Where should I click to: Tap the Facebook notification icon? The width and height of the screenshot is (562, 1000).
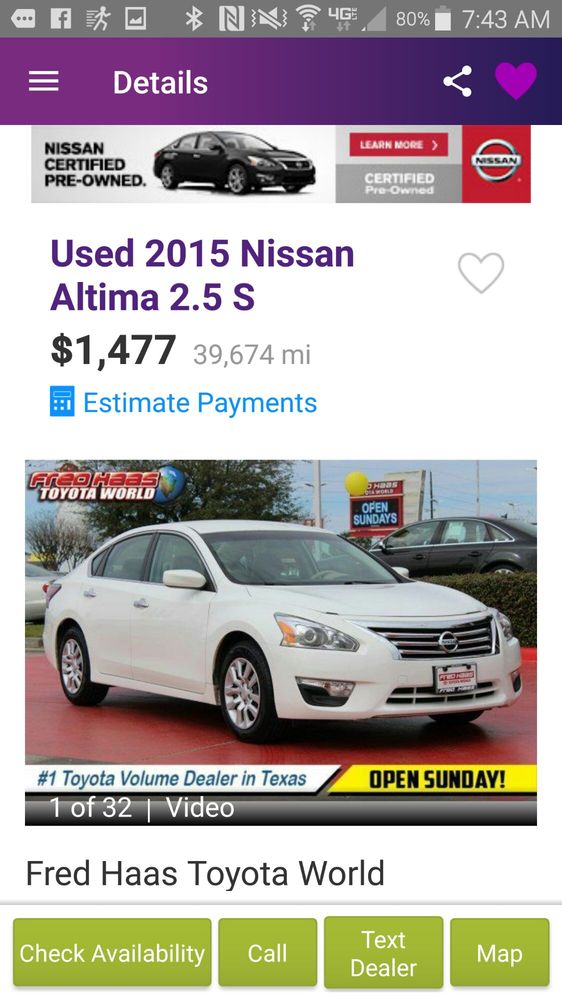(61, 19)
